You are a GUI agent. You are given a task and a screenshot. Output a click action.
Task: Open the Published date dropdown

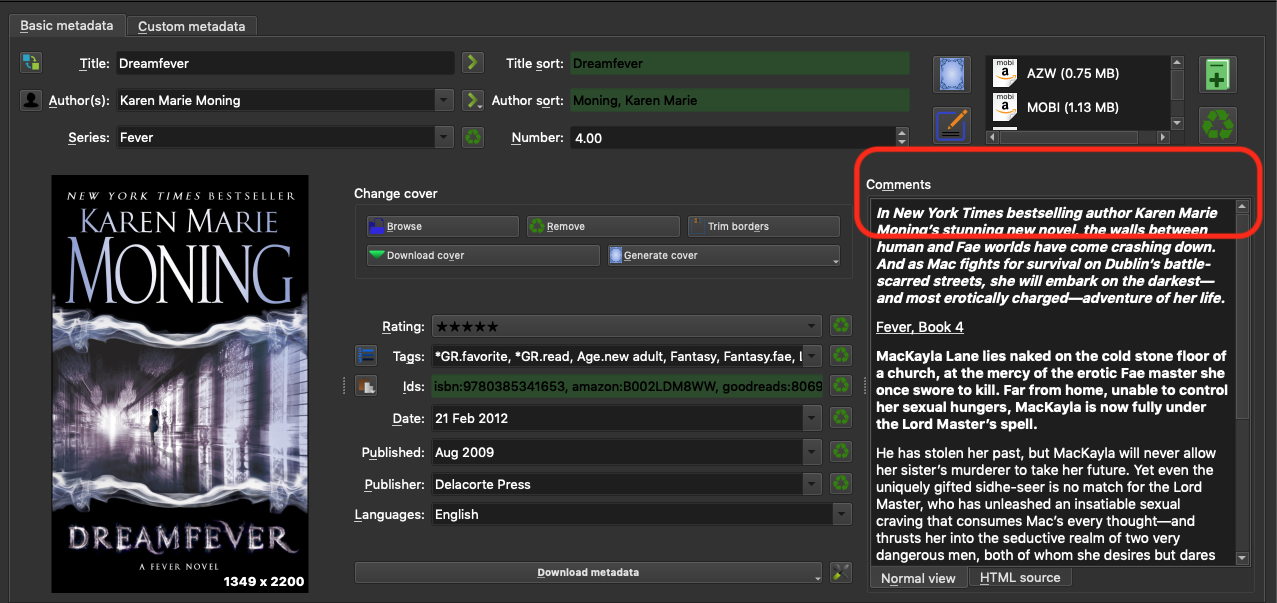[812, 452]
